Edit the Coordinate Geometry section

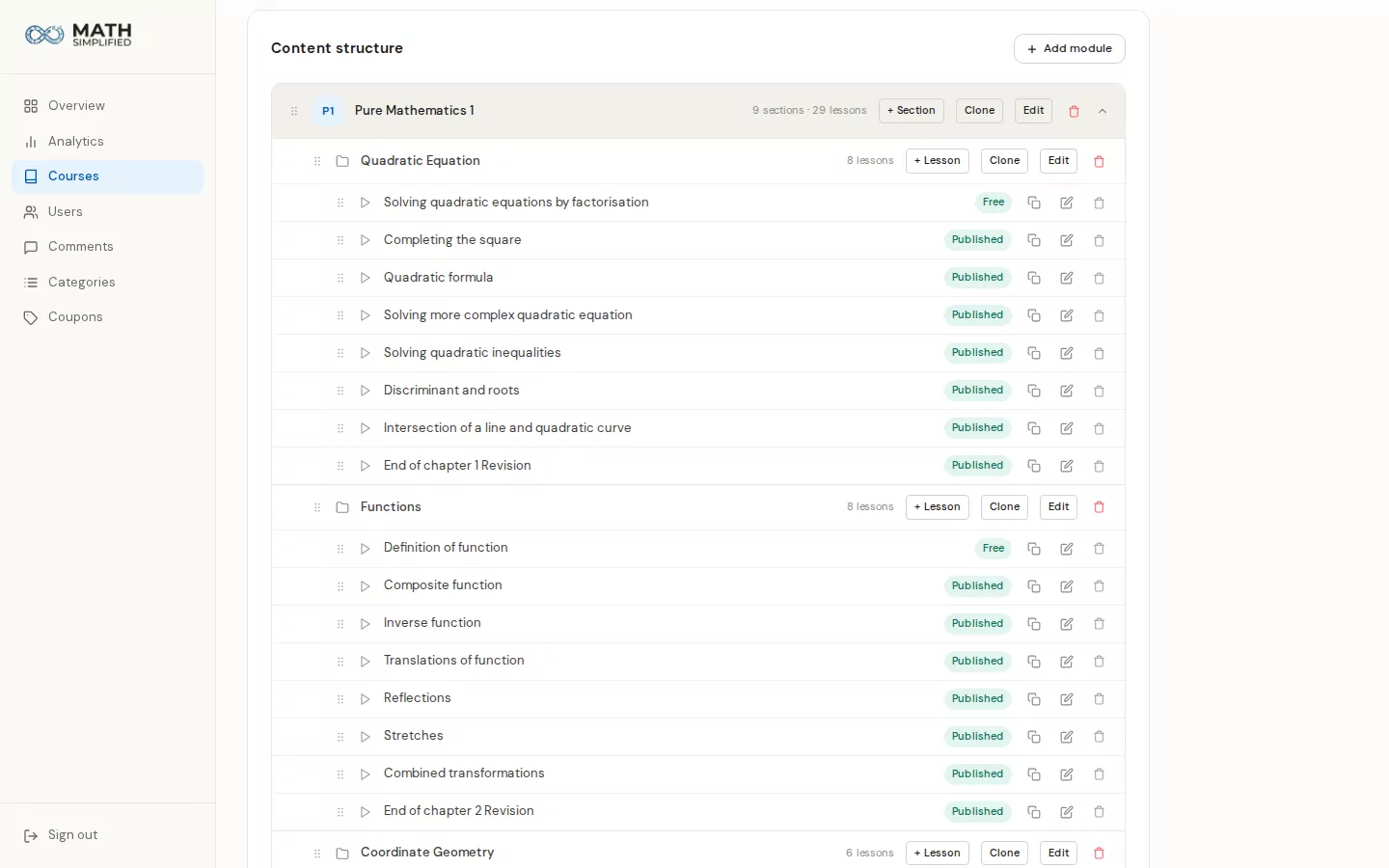coord(1058,854)
